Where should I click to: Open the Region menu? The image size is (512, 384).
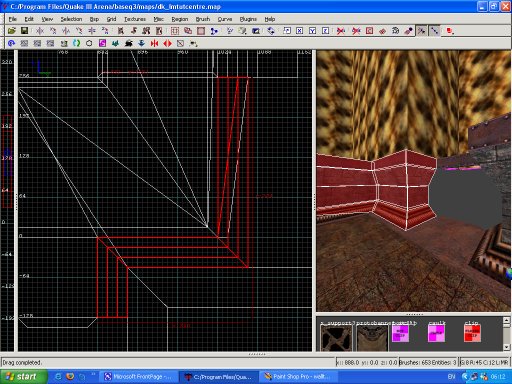point(180,19)
